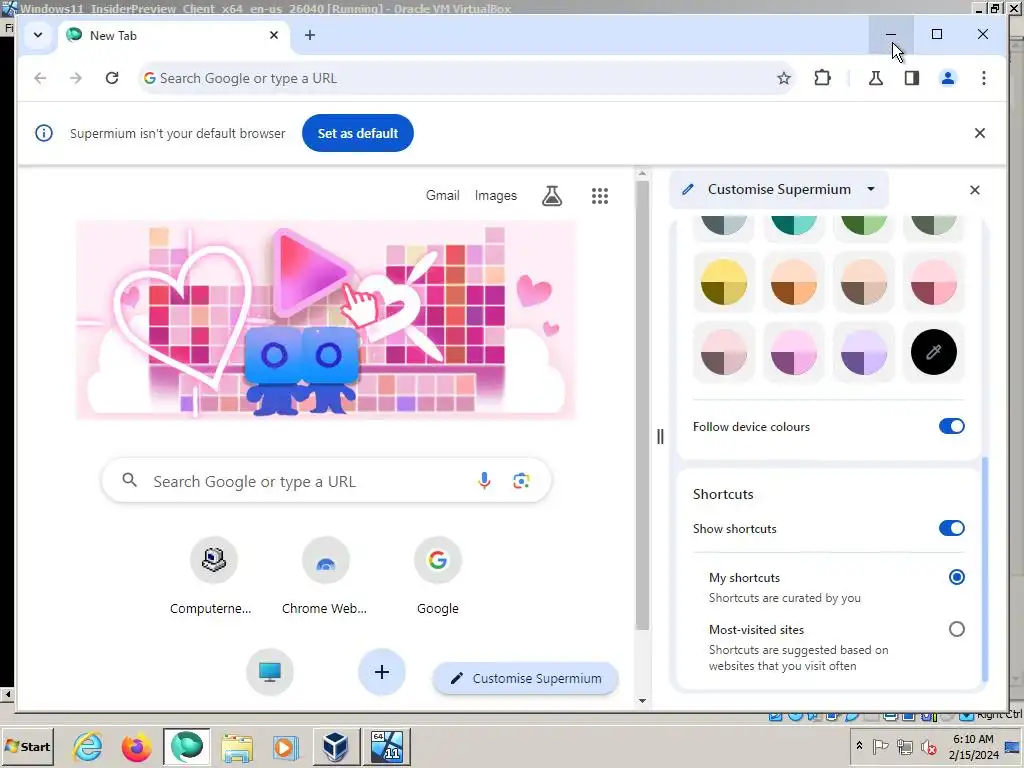Toggle Follow device colours switch

coord(952,426)
